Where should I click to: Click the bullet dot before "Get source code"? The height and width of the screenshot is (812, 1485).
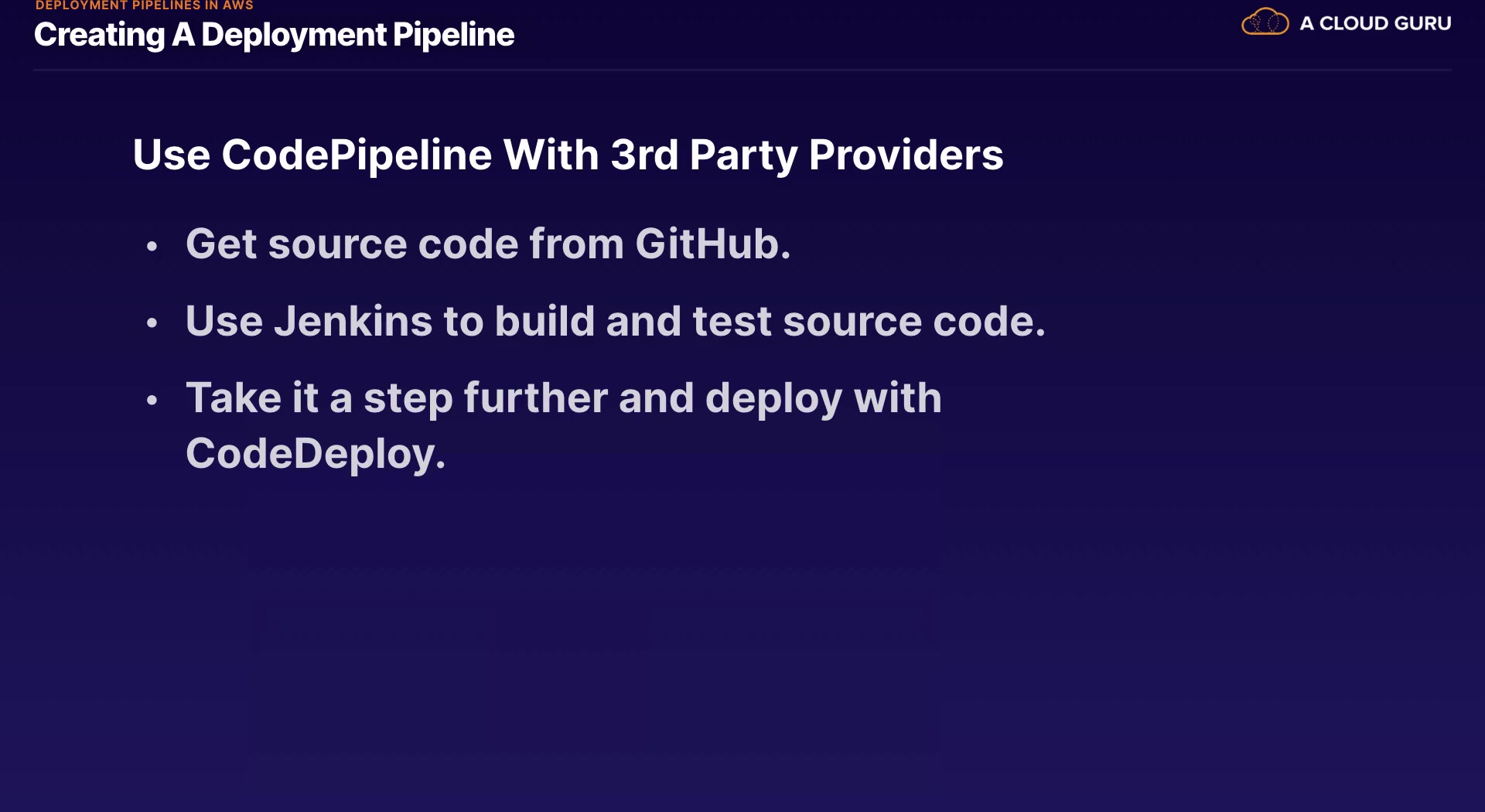(x=152, y=247)
